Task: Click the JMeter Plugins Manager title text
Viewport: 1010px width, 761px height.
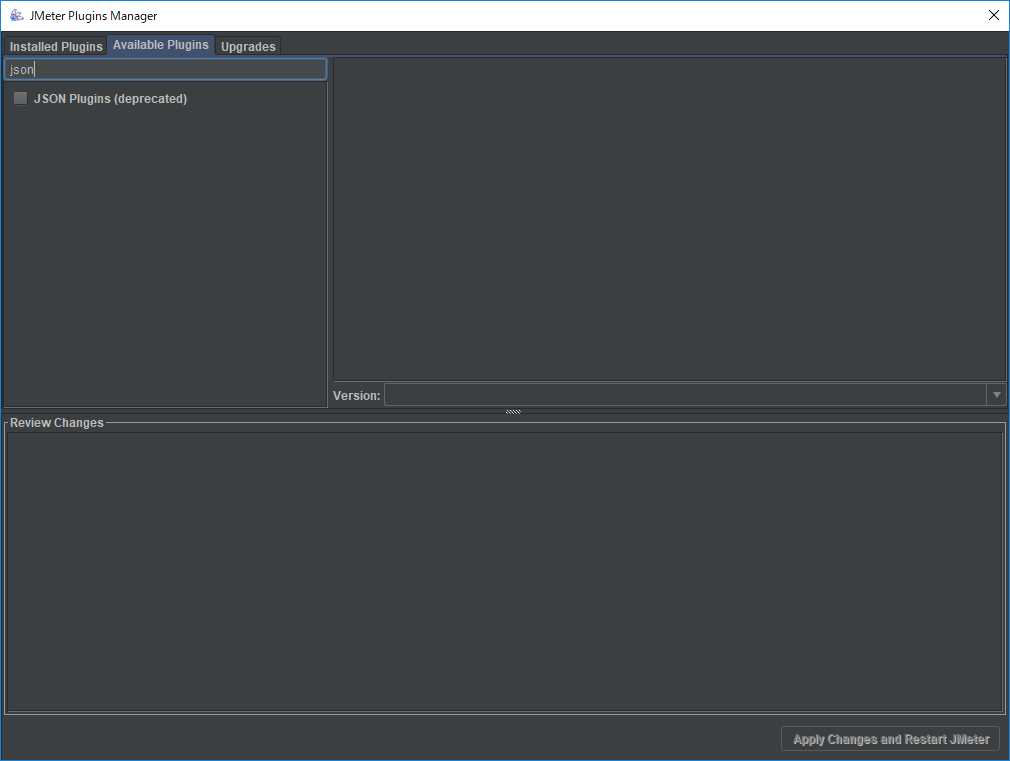Action: pos(94,15)
